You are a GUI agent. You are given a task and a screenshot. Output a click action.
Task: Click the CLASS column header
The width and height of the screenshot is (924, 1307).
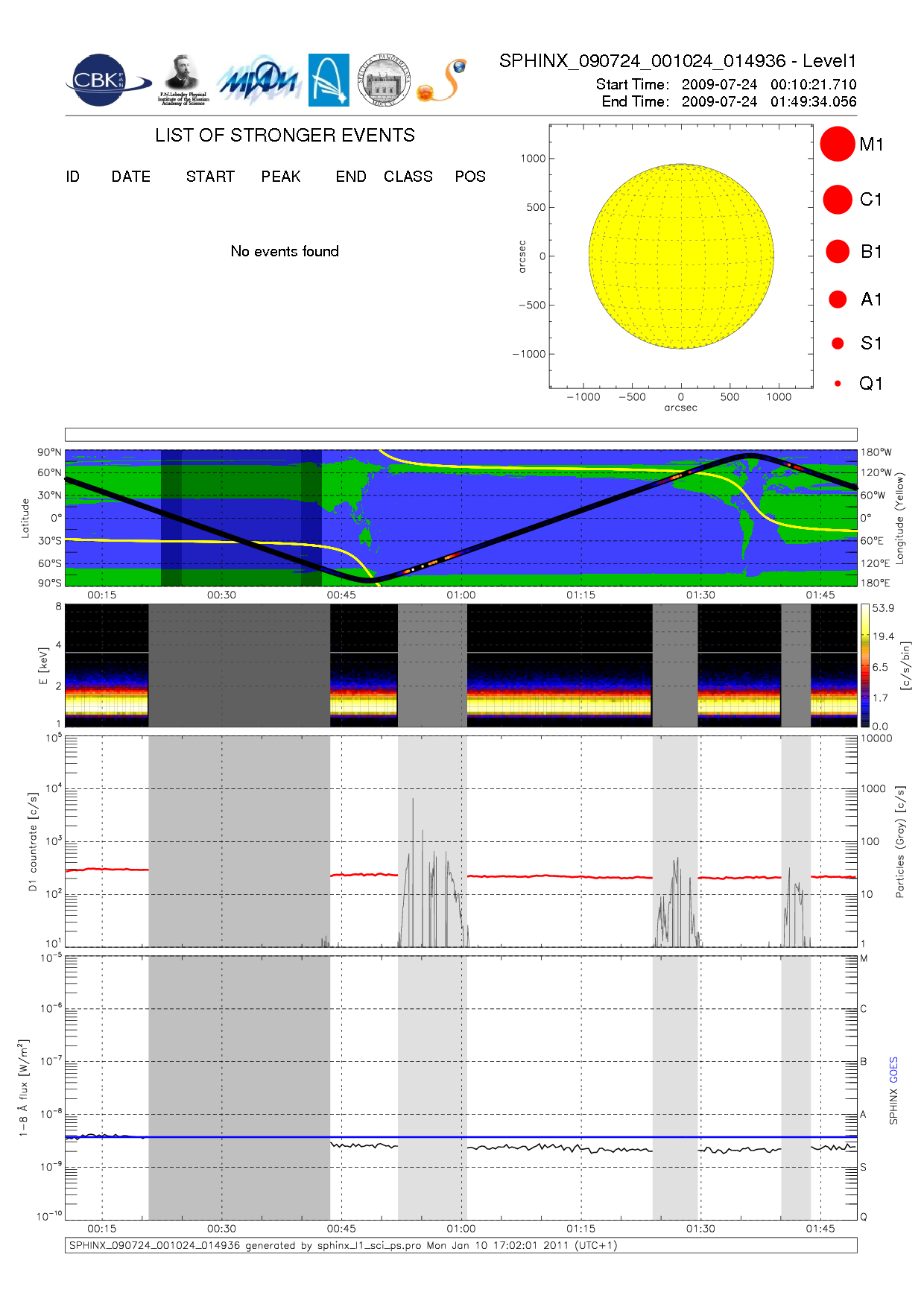(x=408, y=177)
